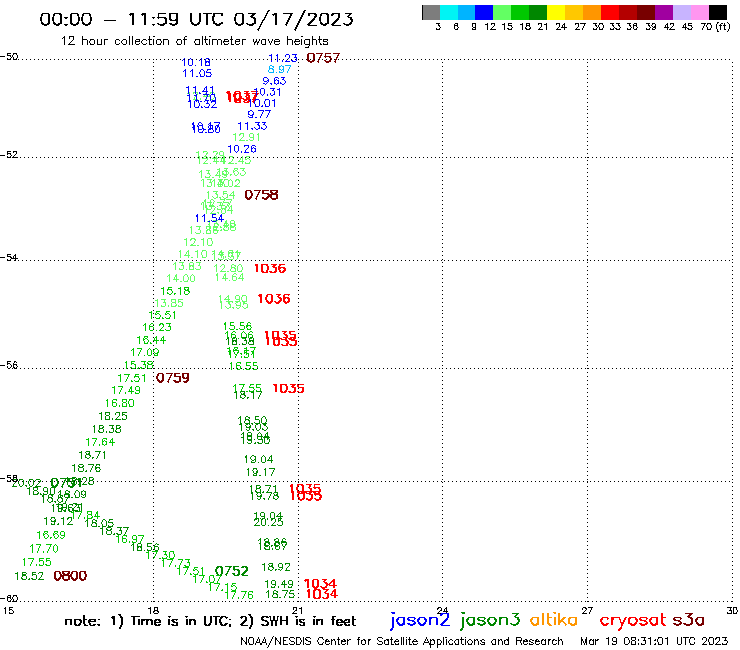Click the title '00:00 – 11:59 UTC 03/17/2023'

(196, 19)
